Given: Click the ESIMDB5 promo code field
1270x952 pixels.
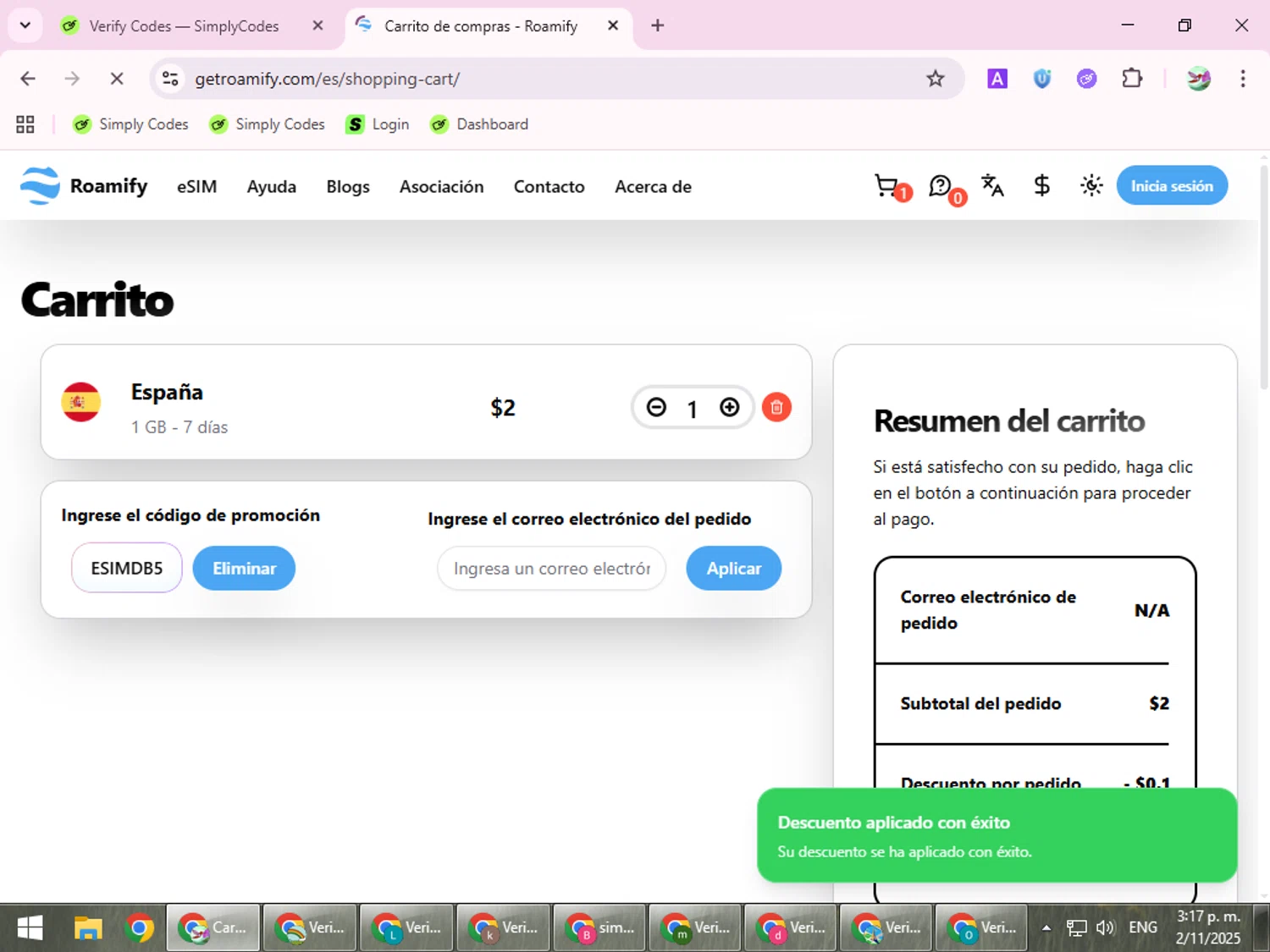Looking at the screenshot, I should tap(127, 568).
